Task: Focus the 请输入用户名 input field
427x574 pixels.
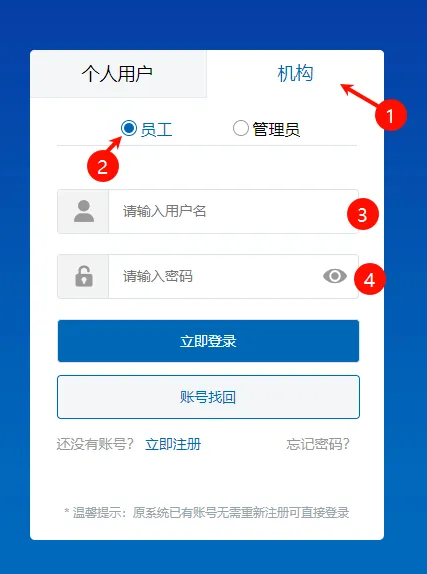Action: [x=233, y=211]
